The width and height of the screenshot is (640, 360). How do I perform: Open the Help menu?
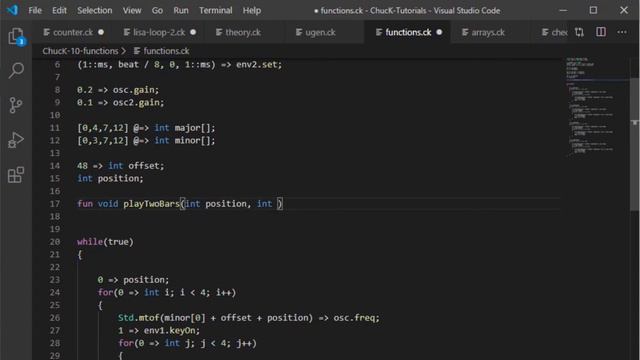(251, 10)
